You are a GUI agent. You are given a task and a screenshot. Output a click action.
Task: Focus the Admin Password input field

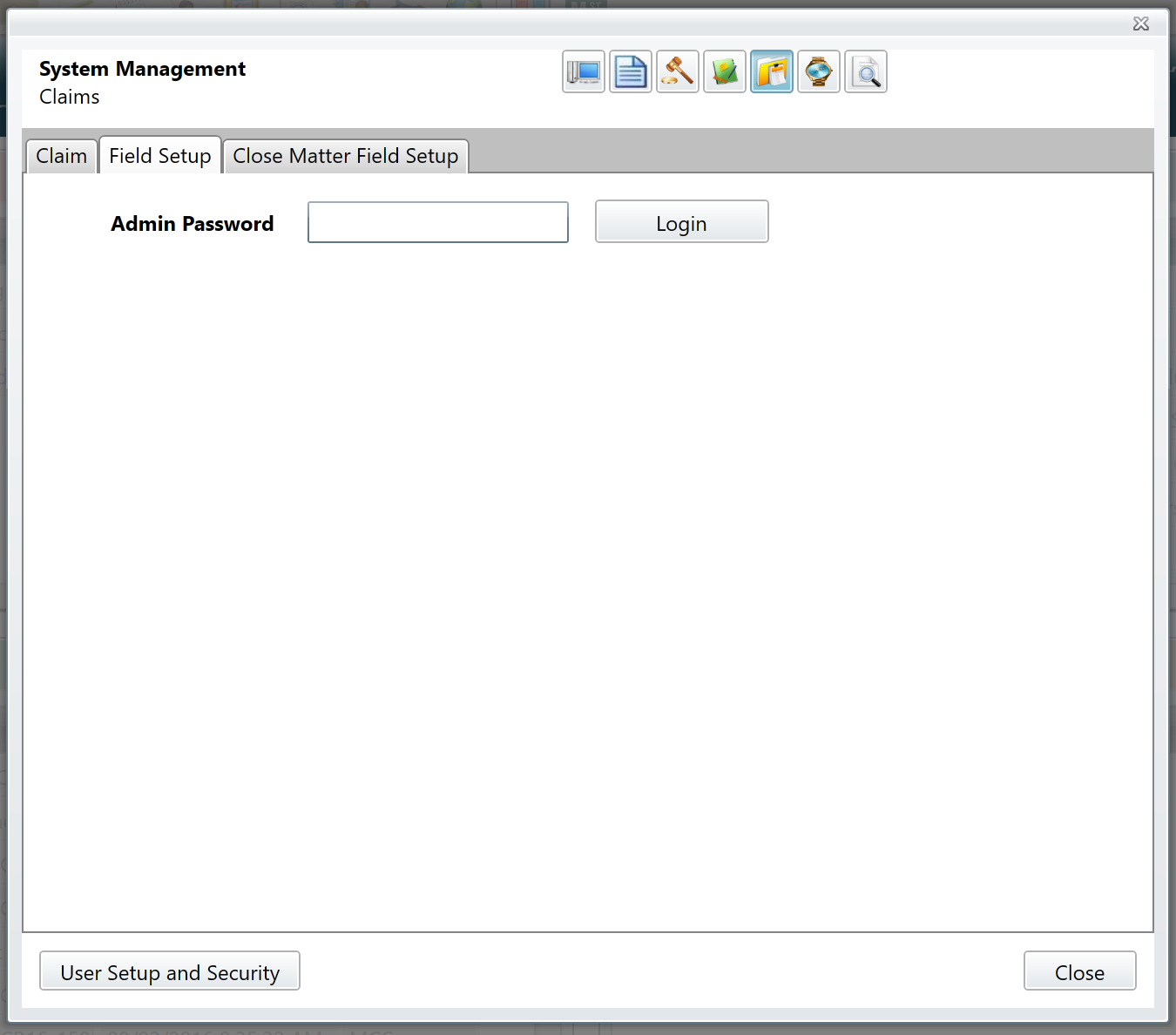[x=438, y=223]
